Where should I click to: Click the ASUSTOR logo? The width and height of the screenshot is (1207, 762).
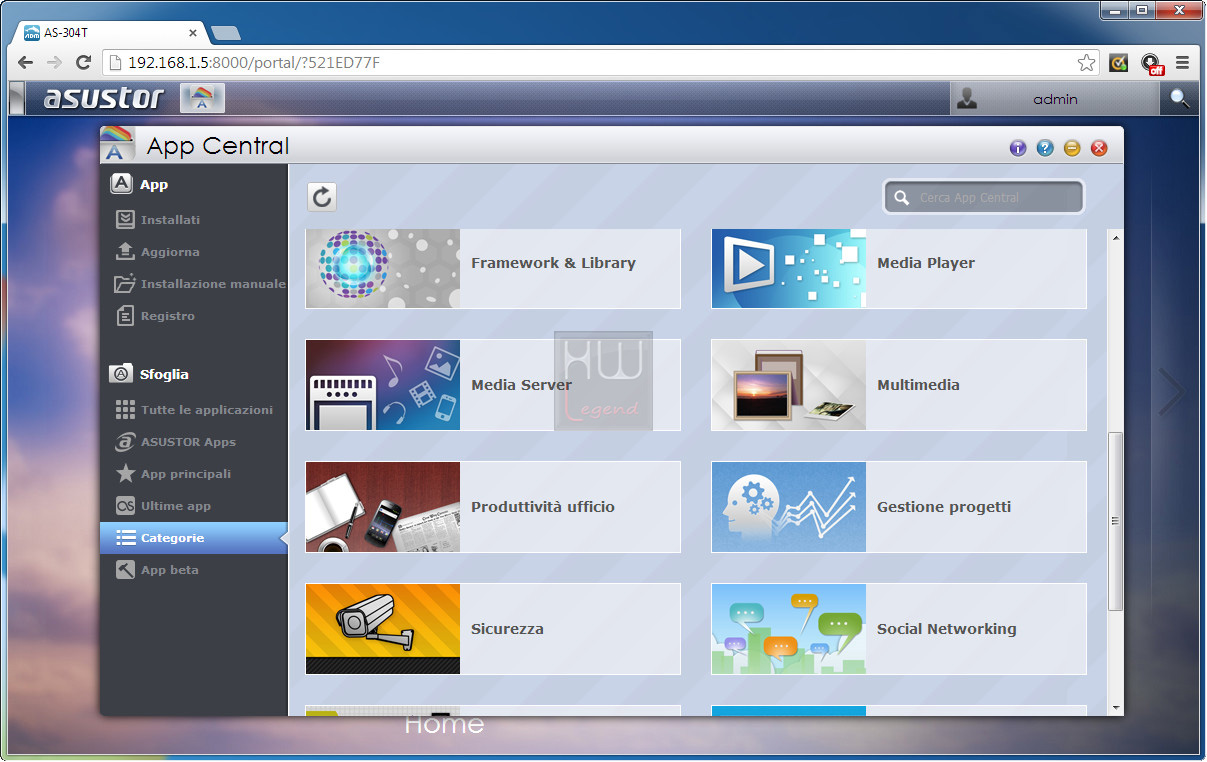[x=103, y=98]
